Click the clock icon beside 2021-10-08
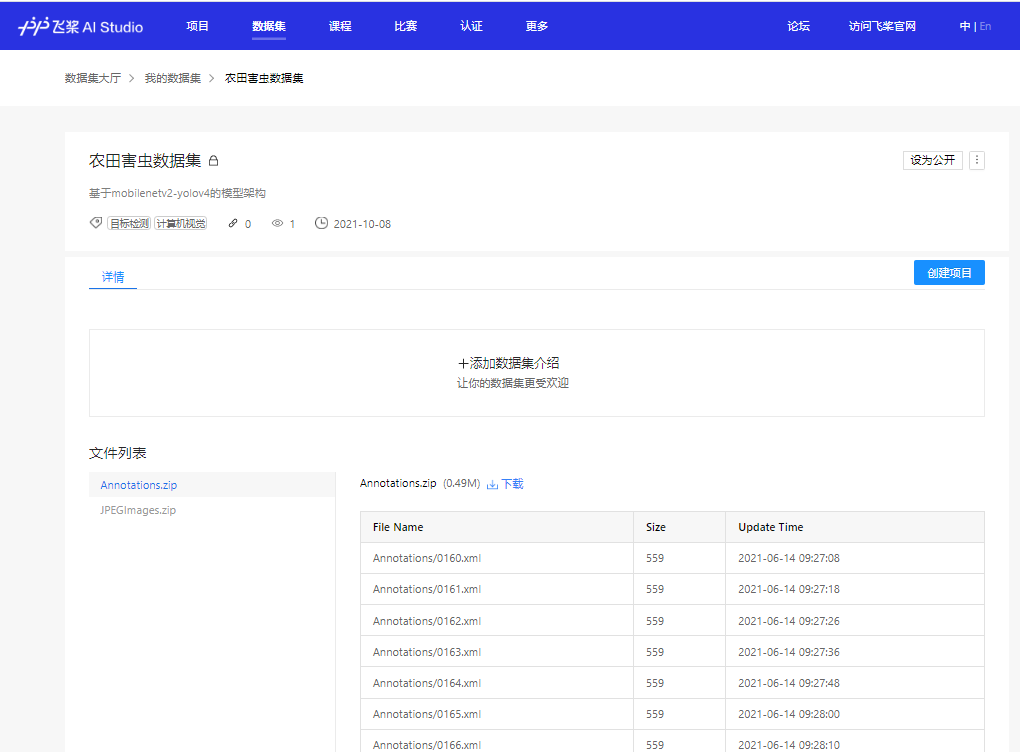The height and width of the screenshot is (752, 1020). click(x=321, y=223)
